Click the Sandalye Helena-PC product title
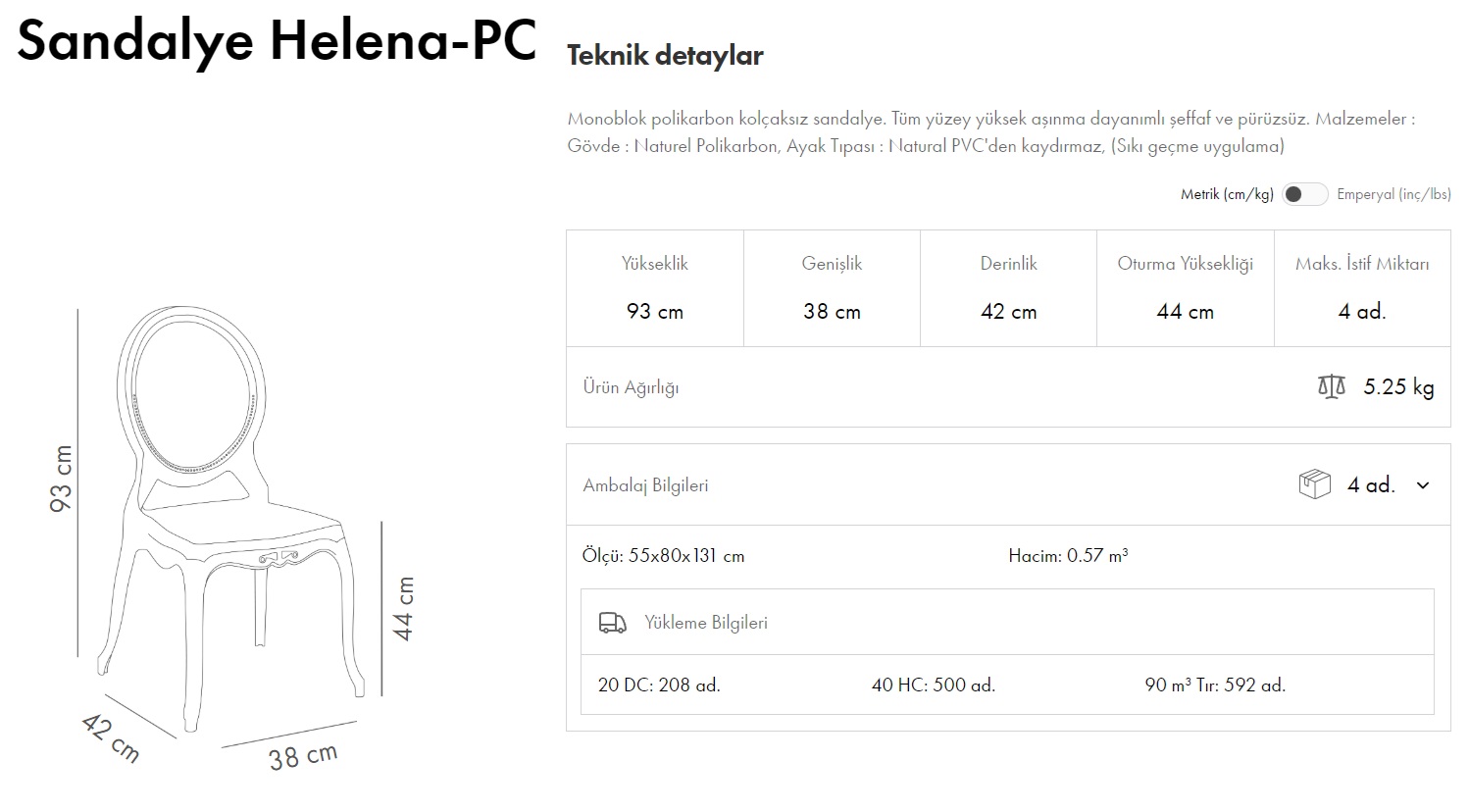The image size is (1468, 812). point(278,41)
